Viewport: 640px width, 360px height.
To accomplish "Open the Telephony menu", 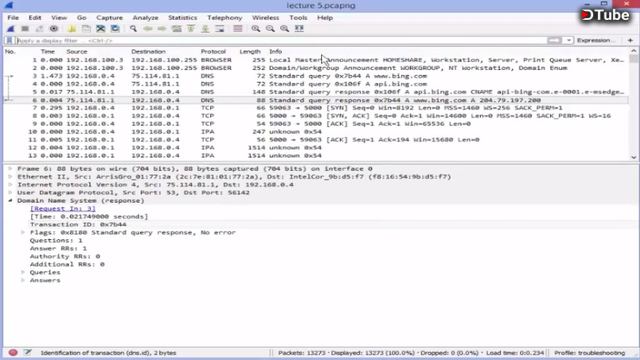I will click(224, 18).
